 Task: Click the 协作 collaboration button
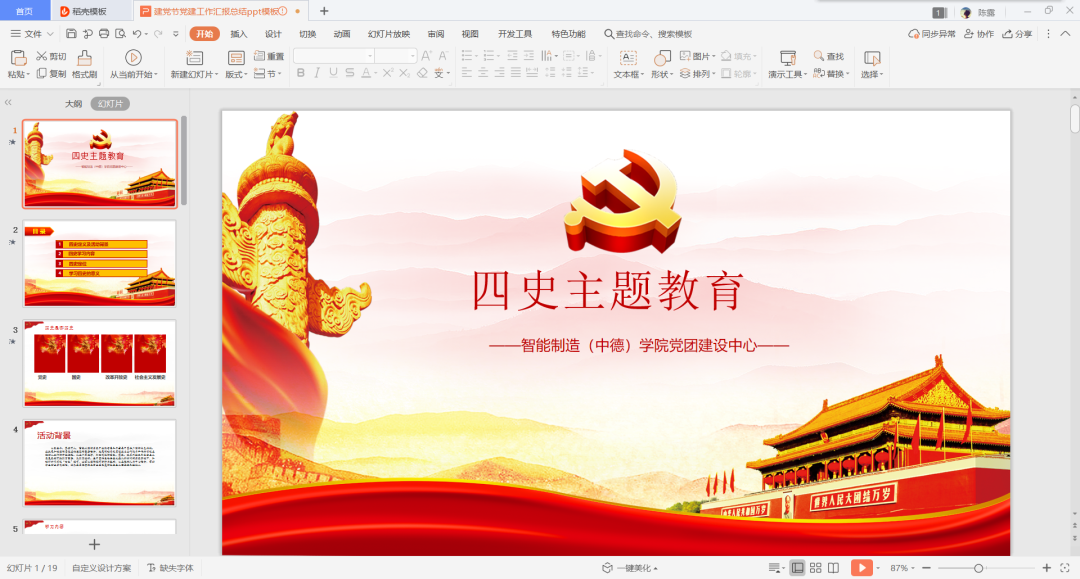tap(980, 34)
